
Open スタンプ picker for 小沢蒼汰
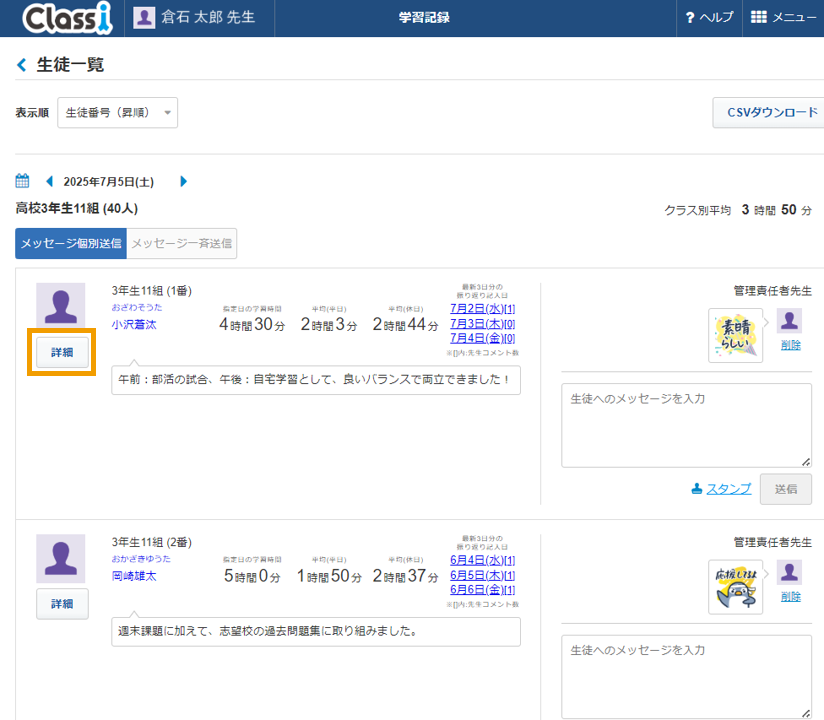728,489
